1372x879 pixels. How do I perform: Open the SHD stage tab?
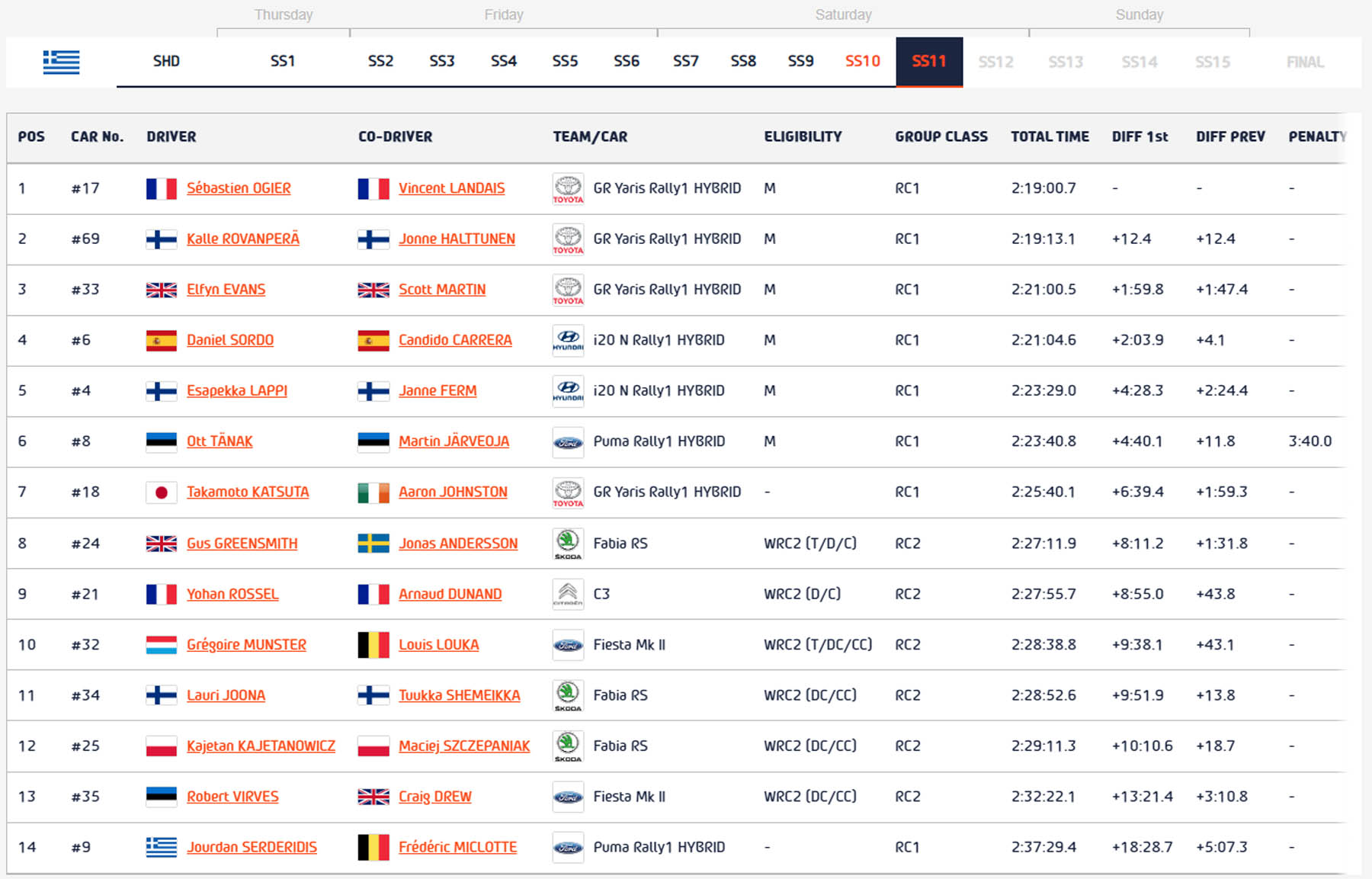tap(166, 61)
